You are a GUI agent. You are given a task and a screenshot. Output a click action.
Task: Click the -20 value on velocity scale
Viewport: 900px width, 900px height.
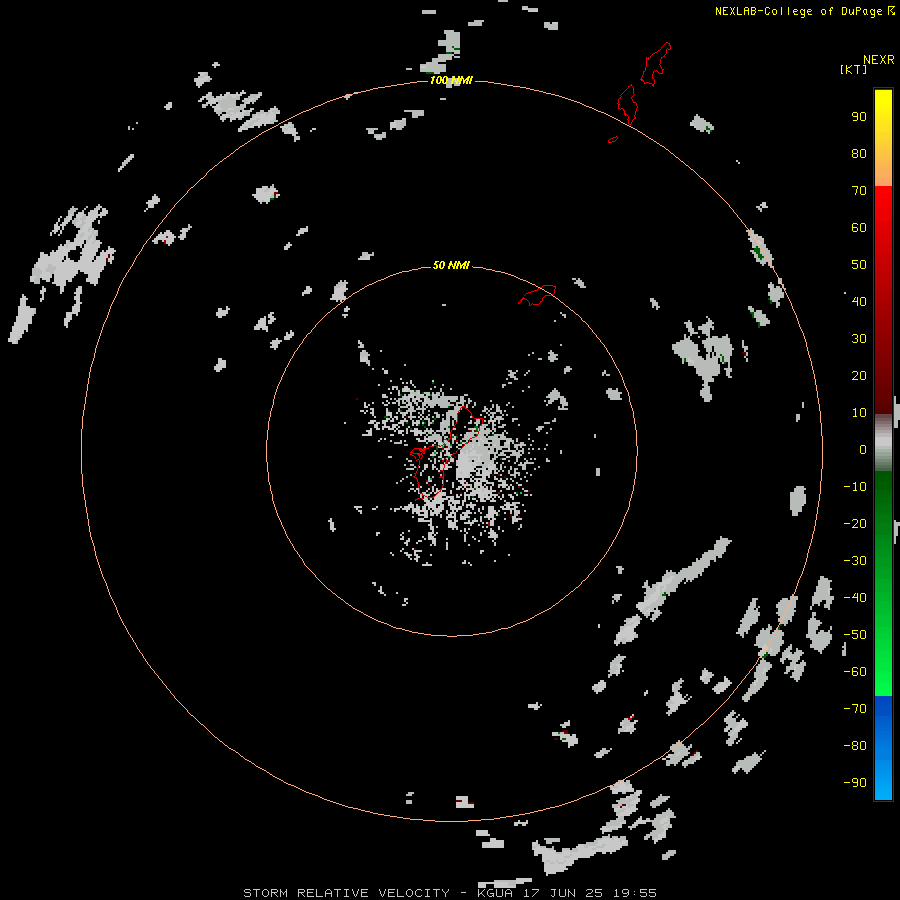(x=855, y=523)
